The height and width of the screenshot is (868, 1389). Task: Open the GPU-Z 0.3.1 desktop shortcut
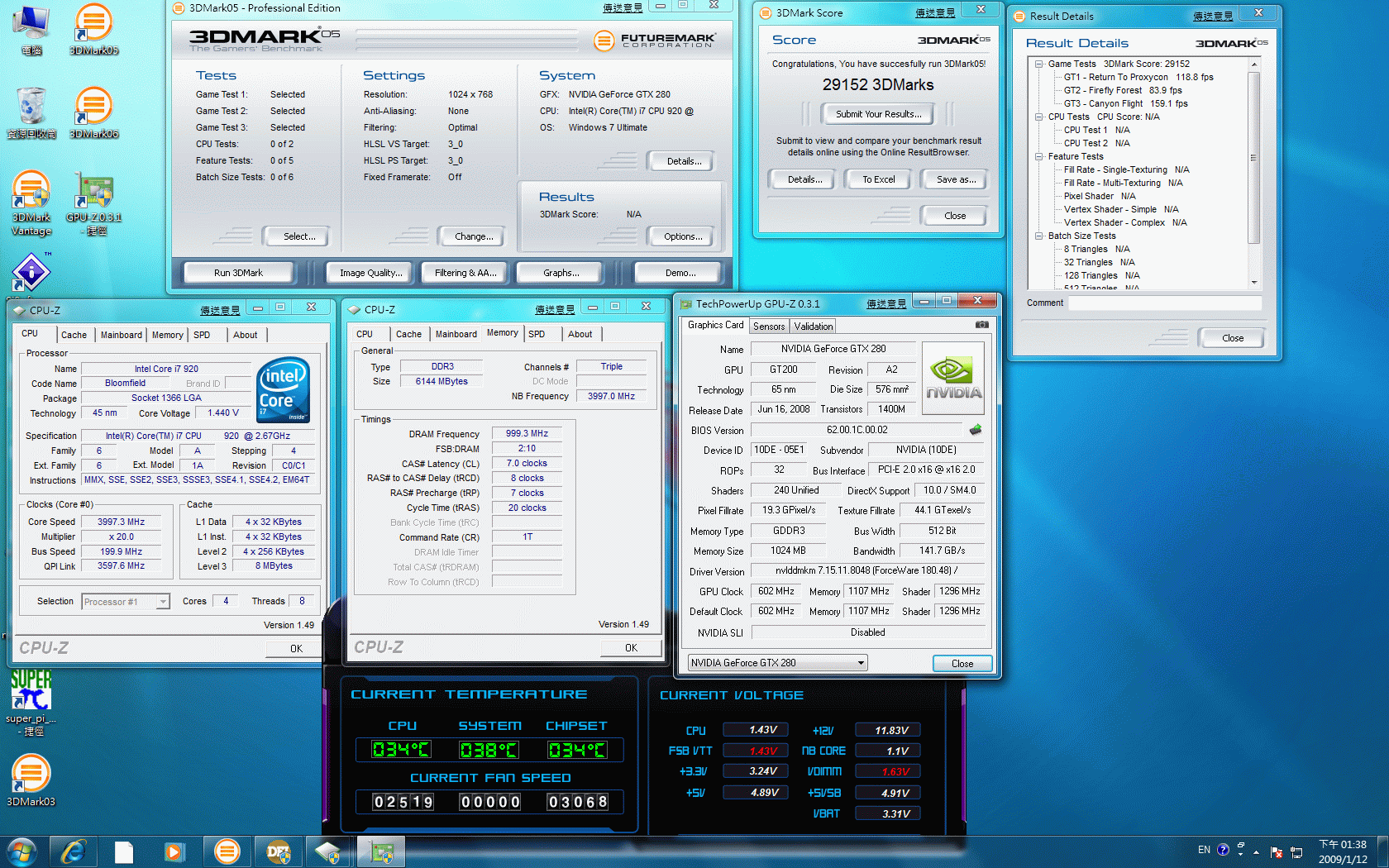pos(93,203)
